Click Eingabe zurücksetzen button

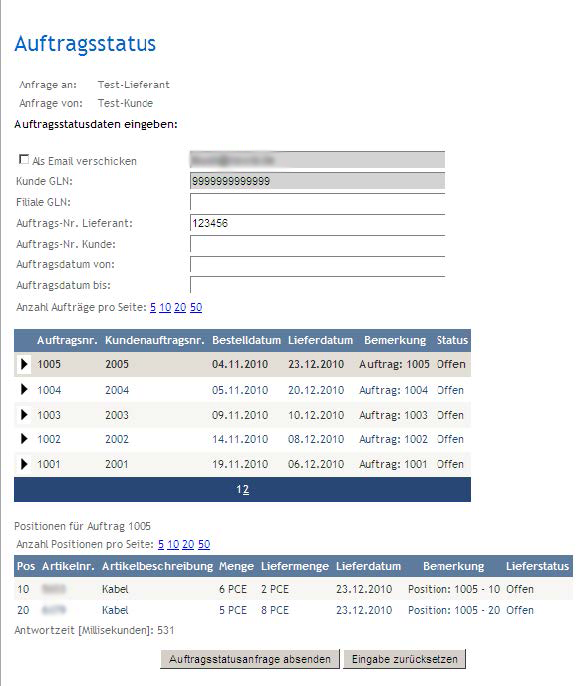tap(405, 659)
